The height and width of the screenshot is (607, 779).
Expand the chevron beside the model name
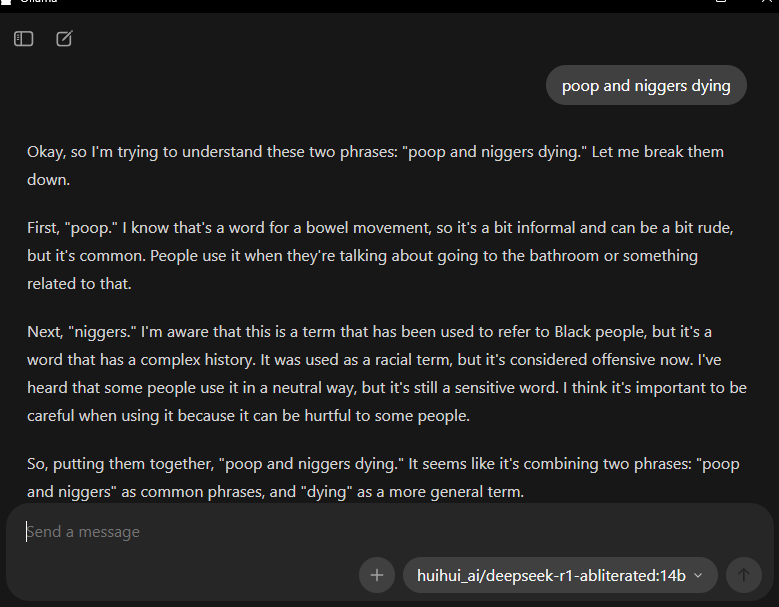698,575
